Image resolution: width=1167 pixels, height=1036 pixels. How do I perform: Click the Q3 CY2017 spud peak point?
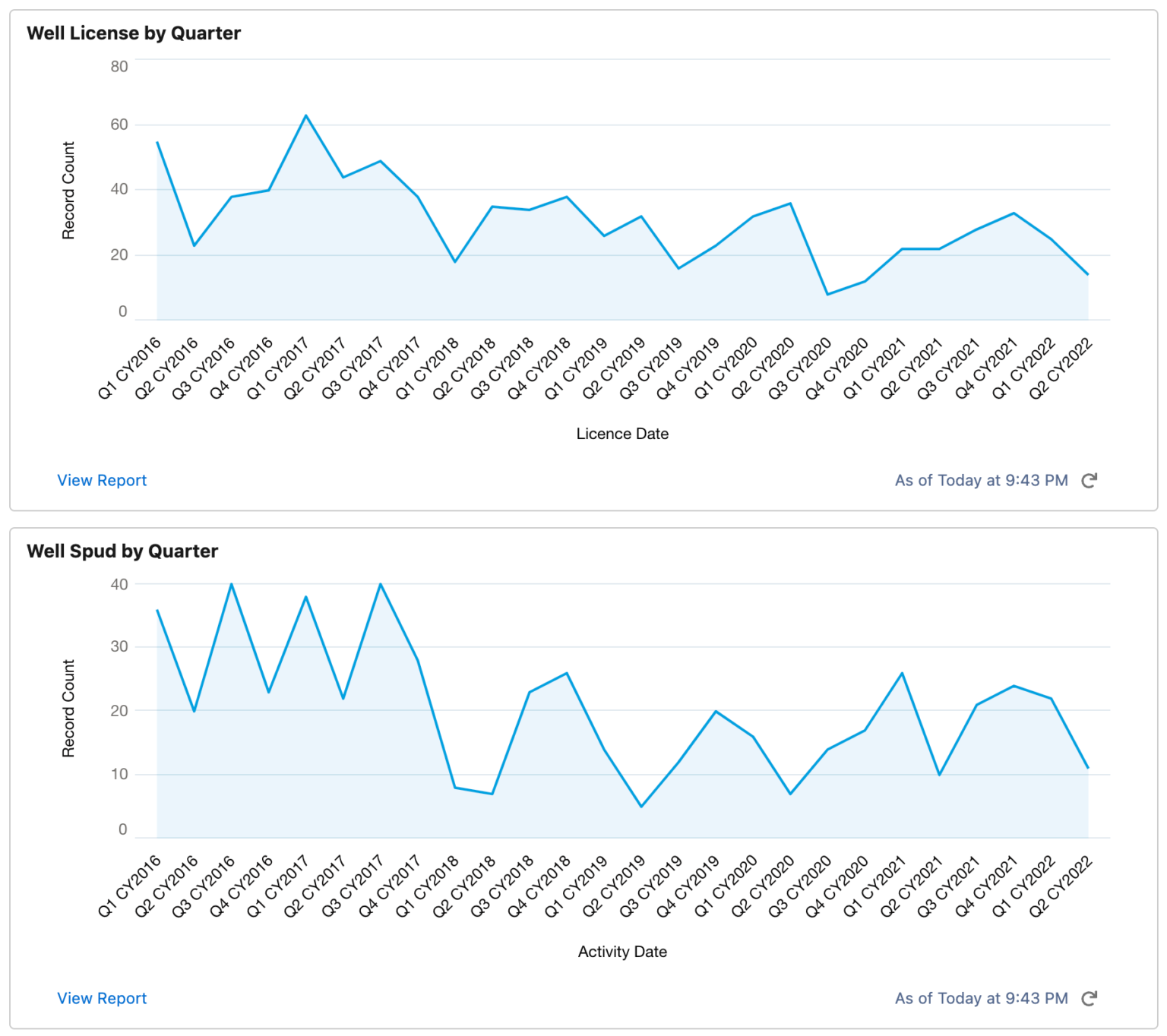(381, 585)
